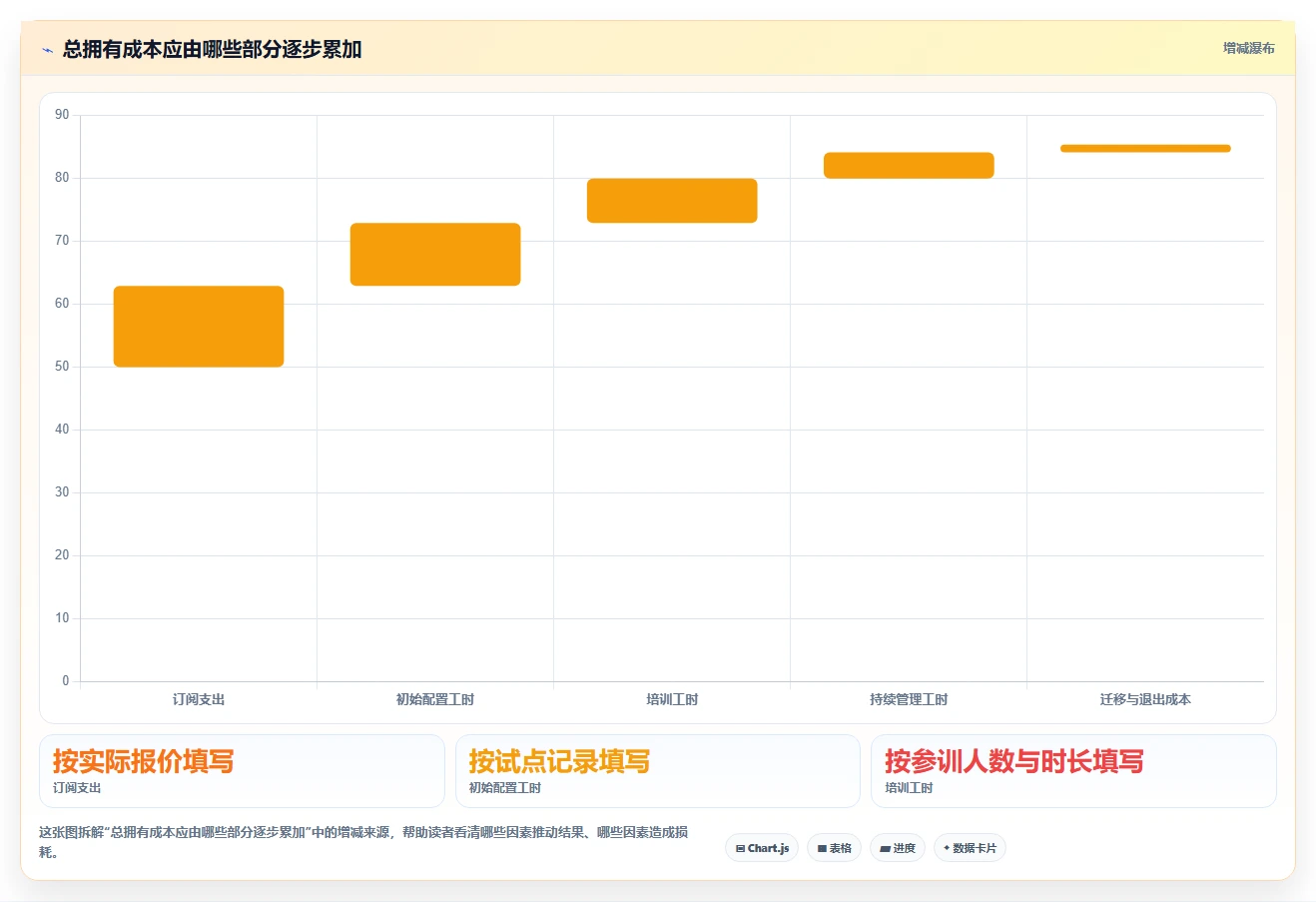Click the y-axis value 50
Screen dimensions: 1316x902
click(62, 367)
